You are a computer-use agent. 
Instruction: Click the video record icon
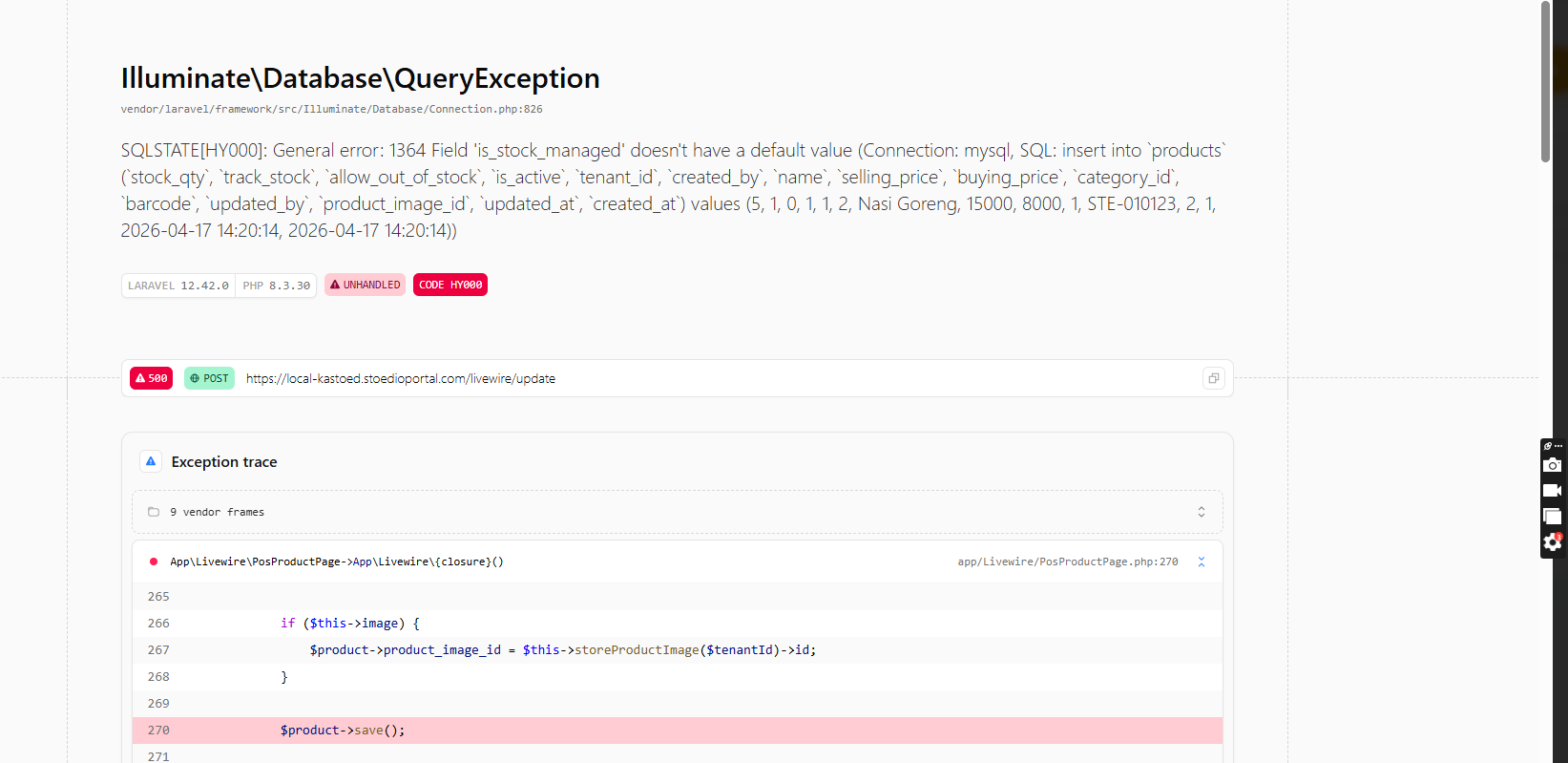pyautogui.click(x=1552, y=491)
